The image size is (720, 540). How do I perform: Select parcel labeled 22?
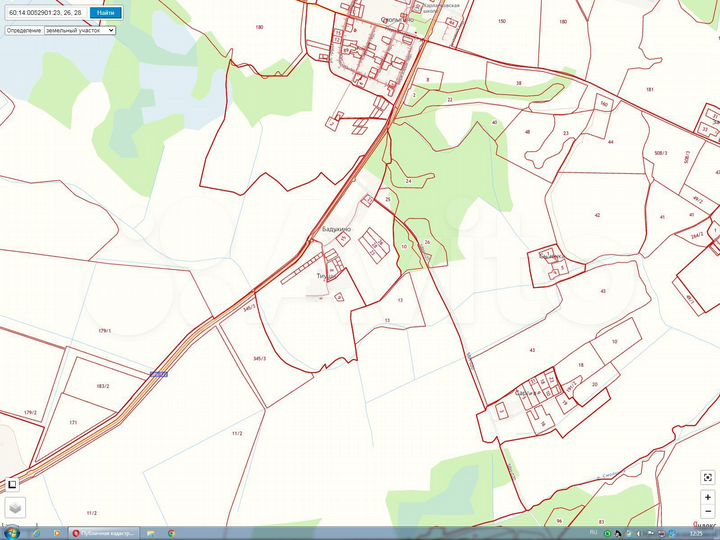(x=450, y=100)
